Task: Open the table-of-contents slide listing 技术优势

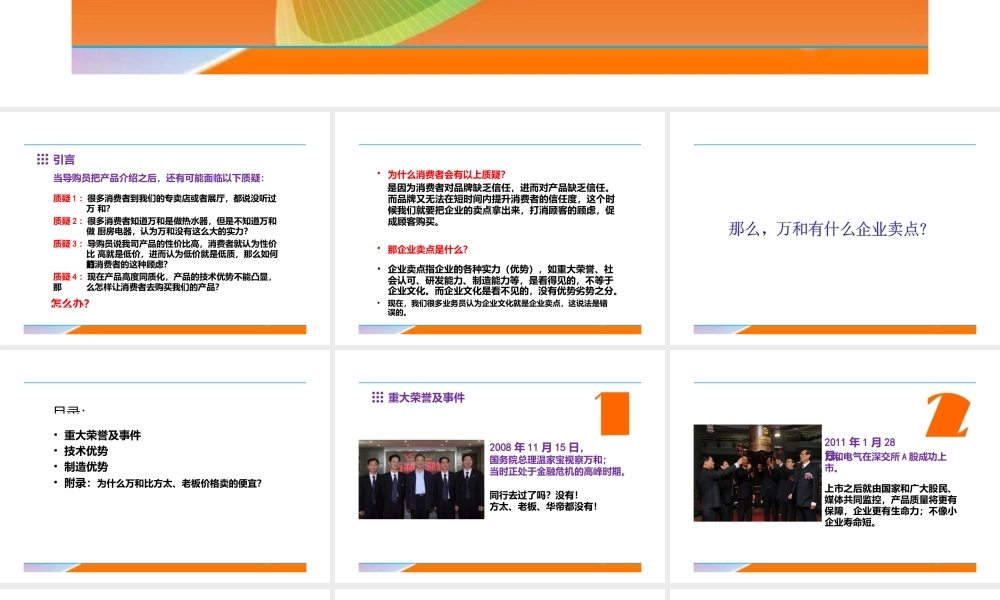Action: click(165, 466)
